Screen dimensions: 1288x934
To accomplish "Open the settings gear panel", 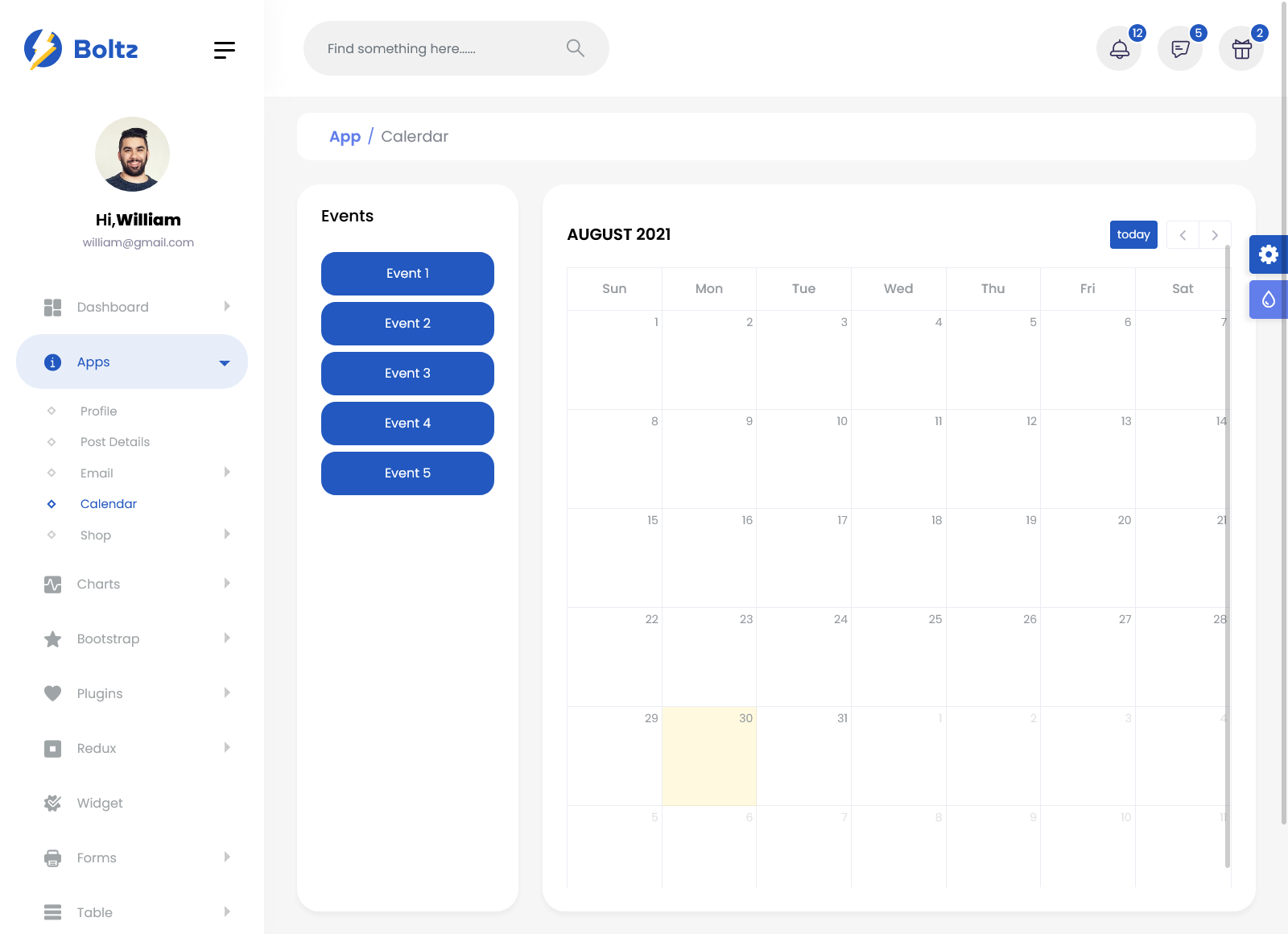I will 1269,254.
